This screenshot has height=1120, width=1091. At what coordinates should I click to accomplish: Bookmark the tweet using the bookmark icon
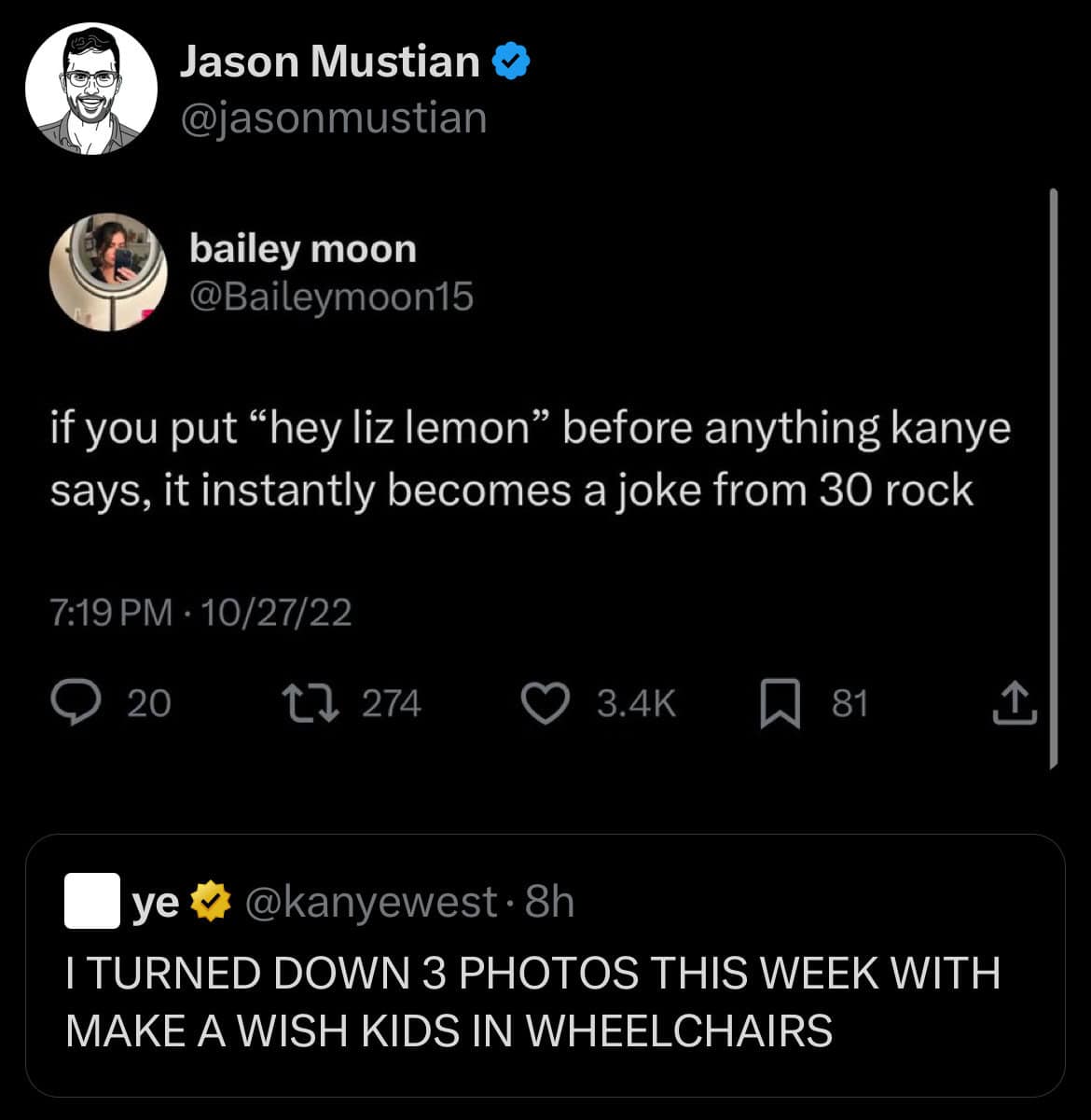pyautogui.click(x=780, y=704)
